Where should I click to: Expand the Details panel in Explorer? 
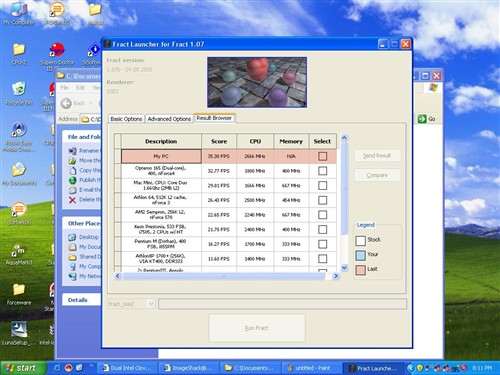click(78, 300)
